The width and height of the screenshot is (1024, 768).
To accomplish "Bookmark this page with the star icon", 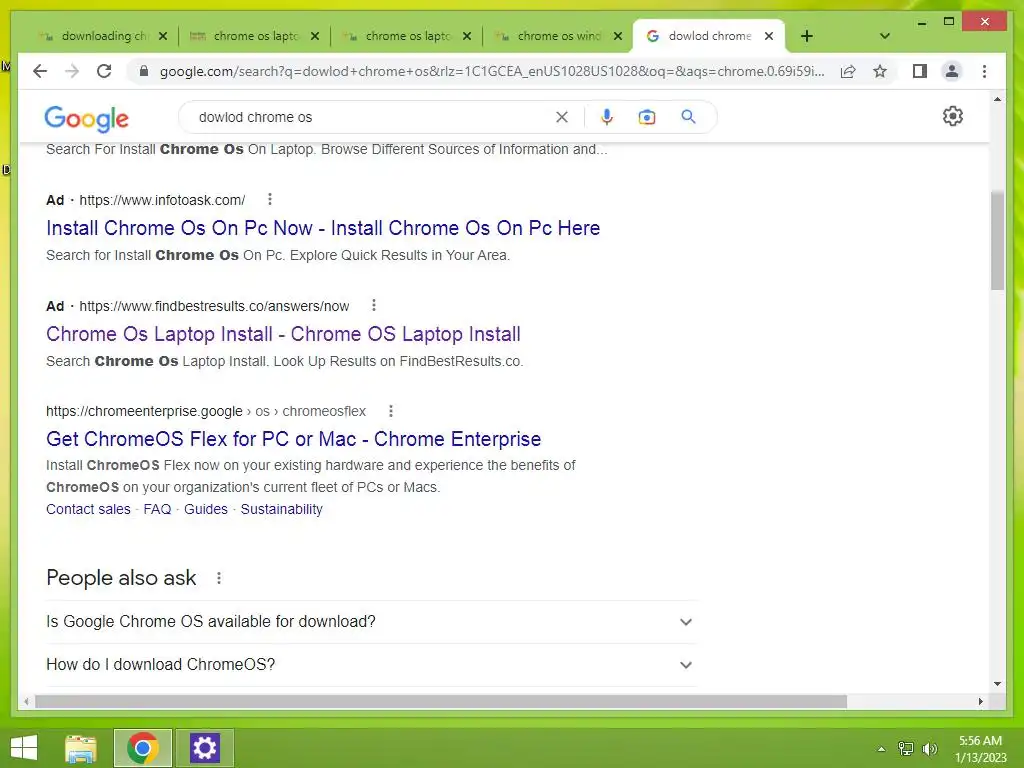I will (880, 71).
